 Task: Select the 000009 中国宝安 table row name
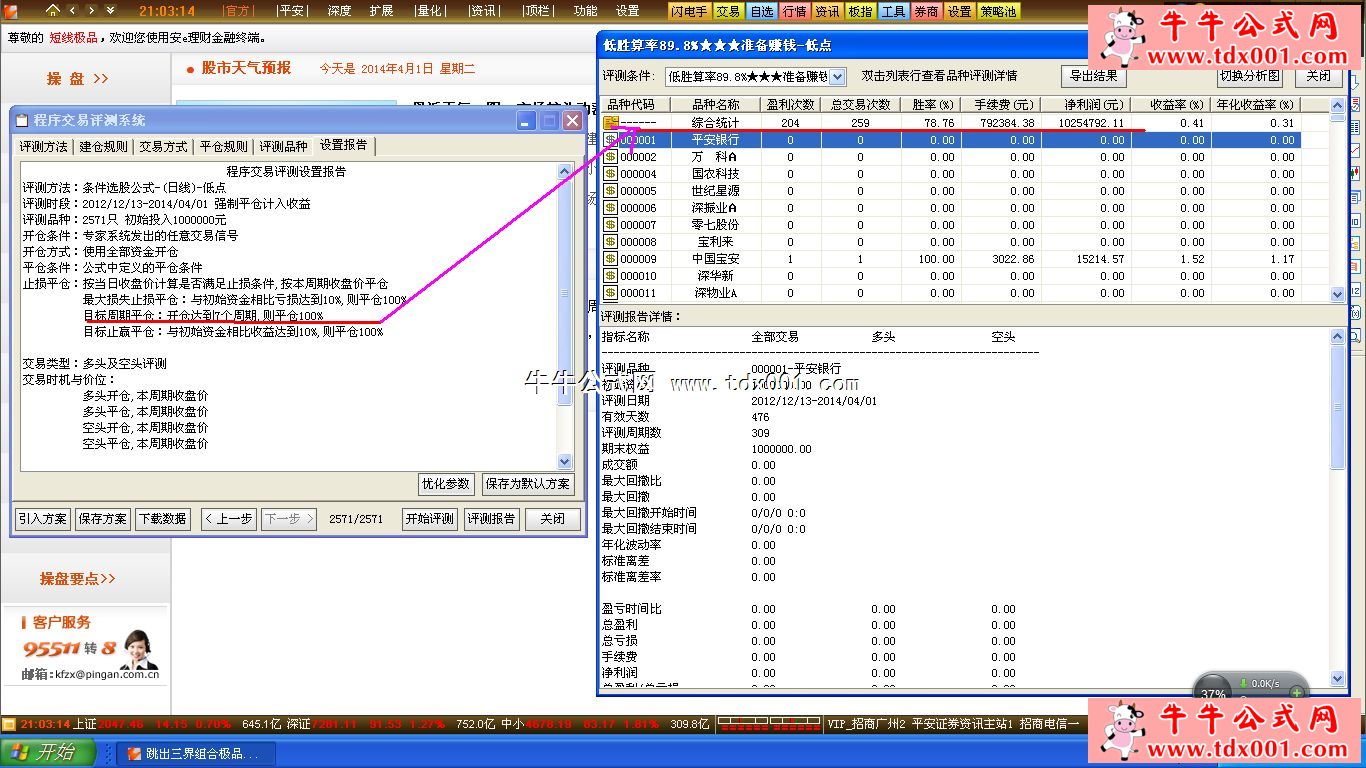[x=716, y=259]
